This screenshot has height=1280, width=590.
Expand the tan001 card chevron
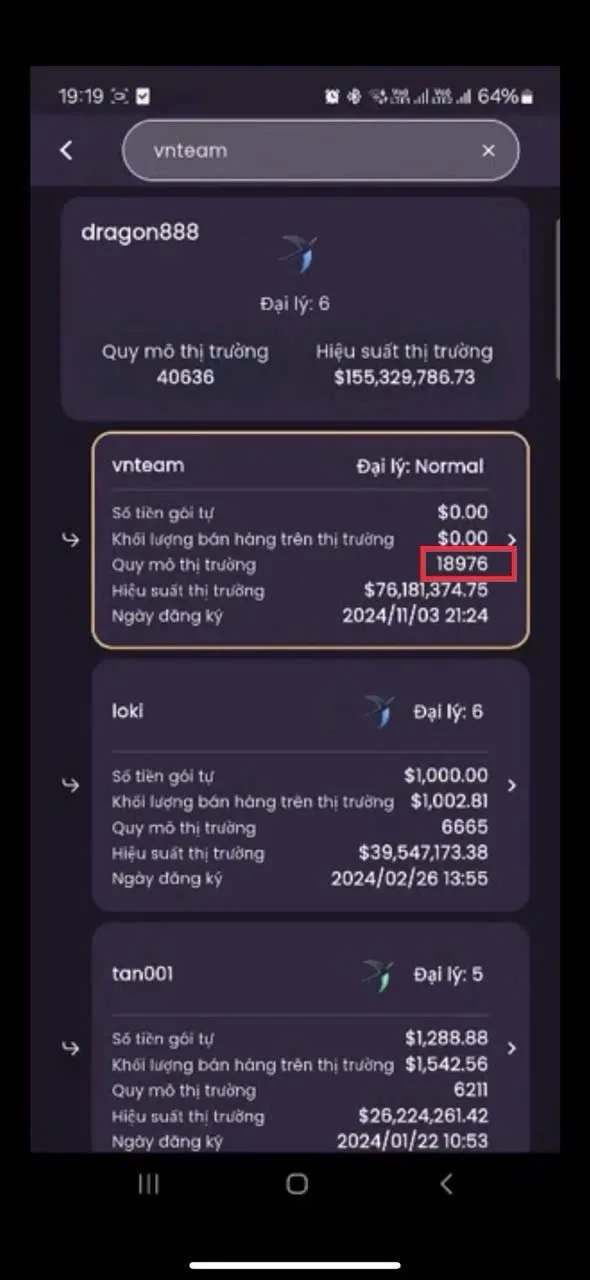(x=512, y=1048)
